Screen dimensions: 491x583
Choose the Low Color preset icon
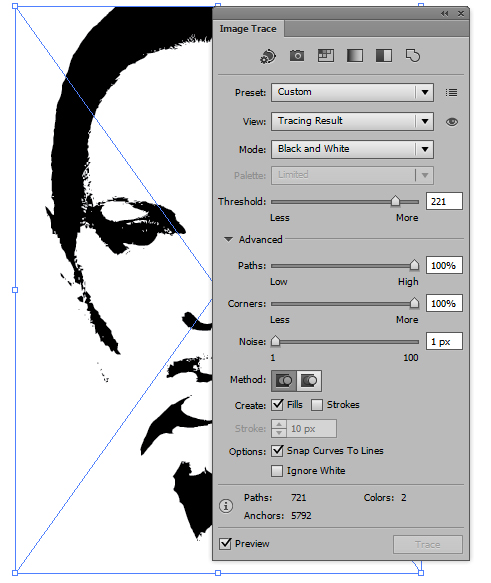tap(326, 56)
